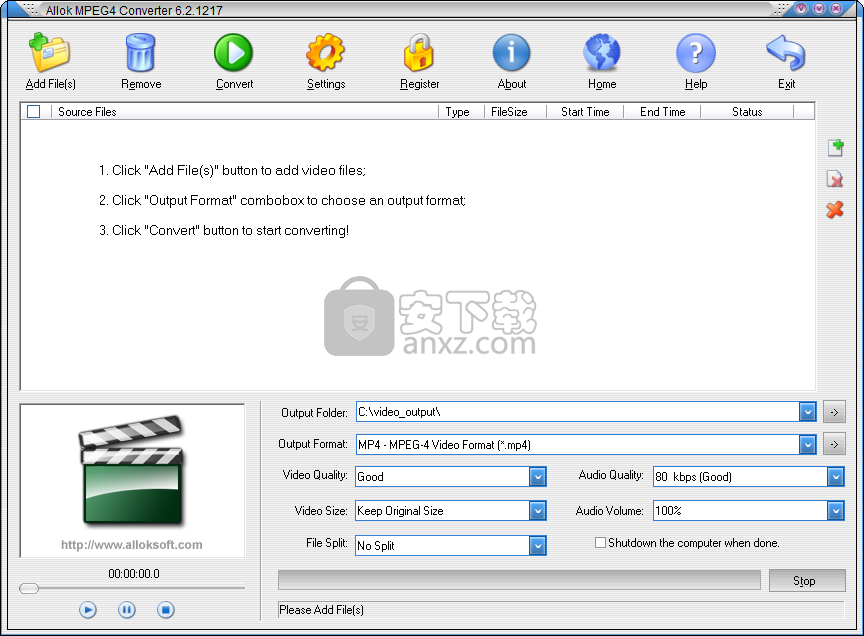This screenshot has width=864, height=636.
Task: Click the FileSize column header
Action: point(515,111)
